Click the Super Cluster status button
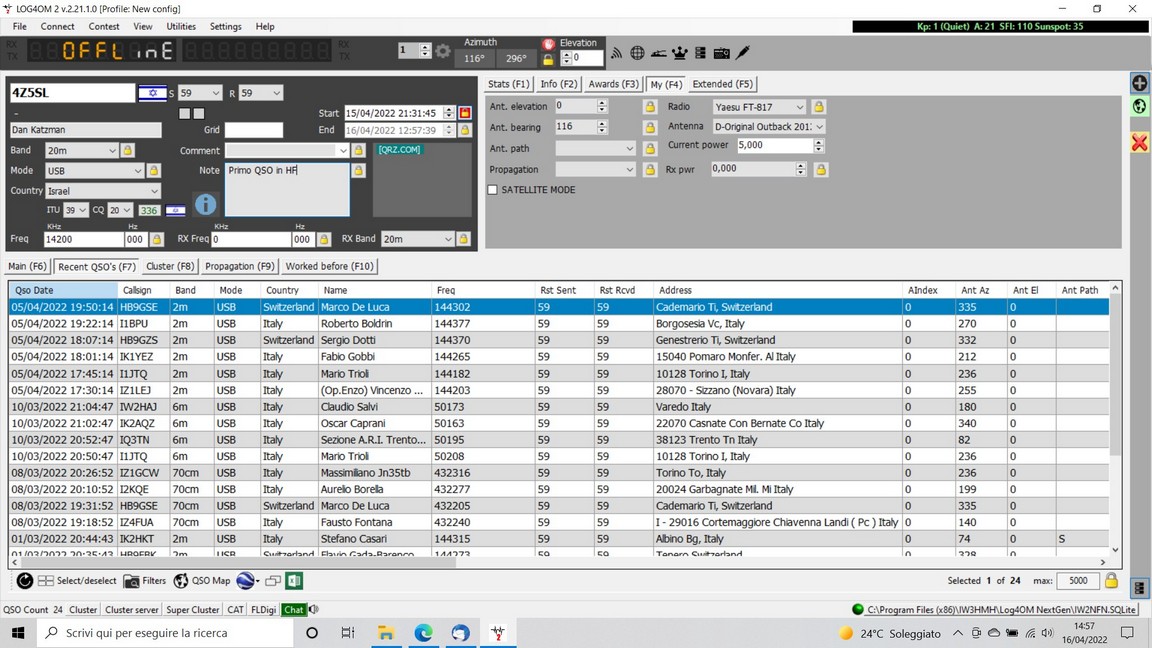The width and height of the screenshot is (1152, 648). (x=192, y=609)
